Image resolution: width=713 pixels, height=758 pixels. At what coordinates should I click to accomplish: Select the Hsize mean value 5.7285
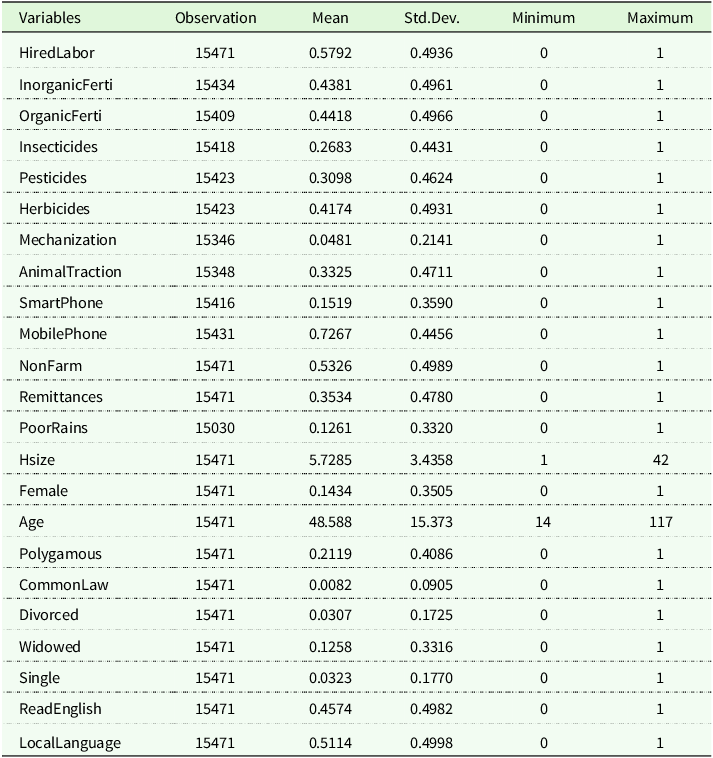[330, 459]
